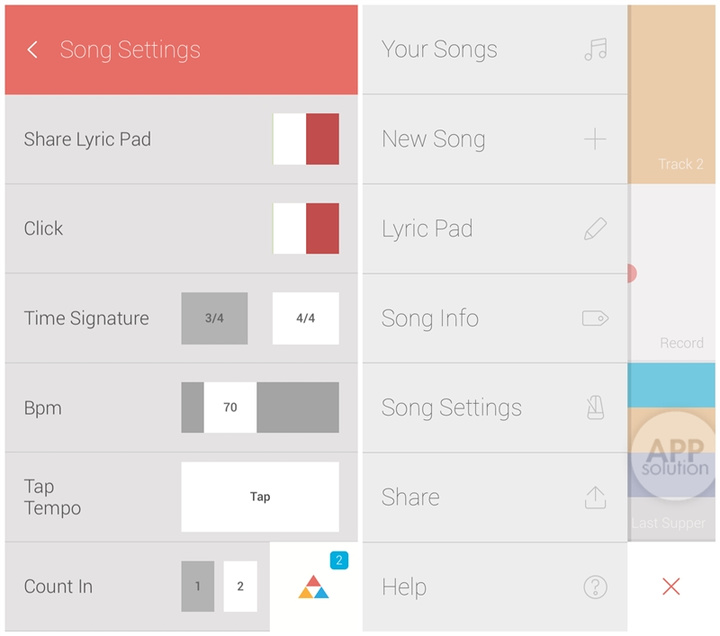
Task: Tap the metronome icon for Song Settings
Action: click(x=595, y=408)
